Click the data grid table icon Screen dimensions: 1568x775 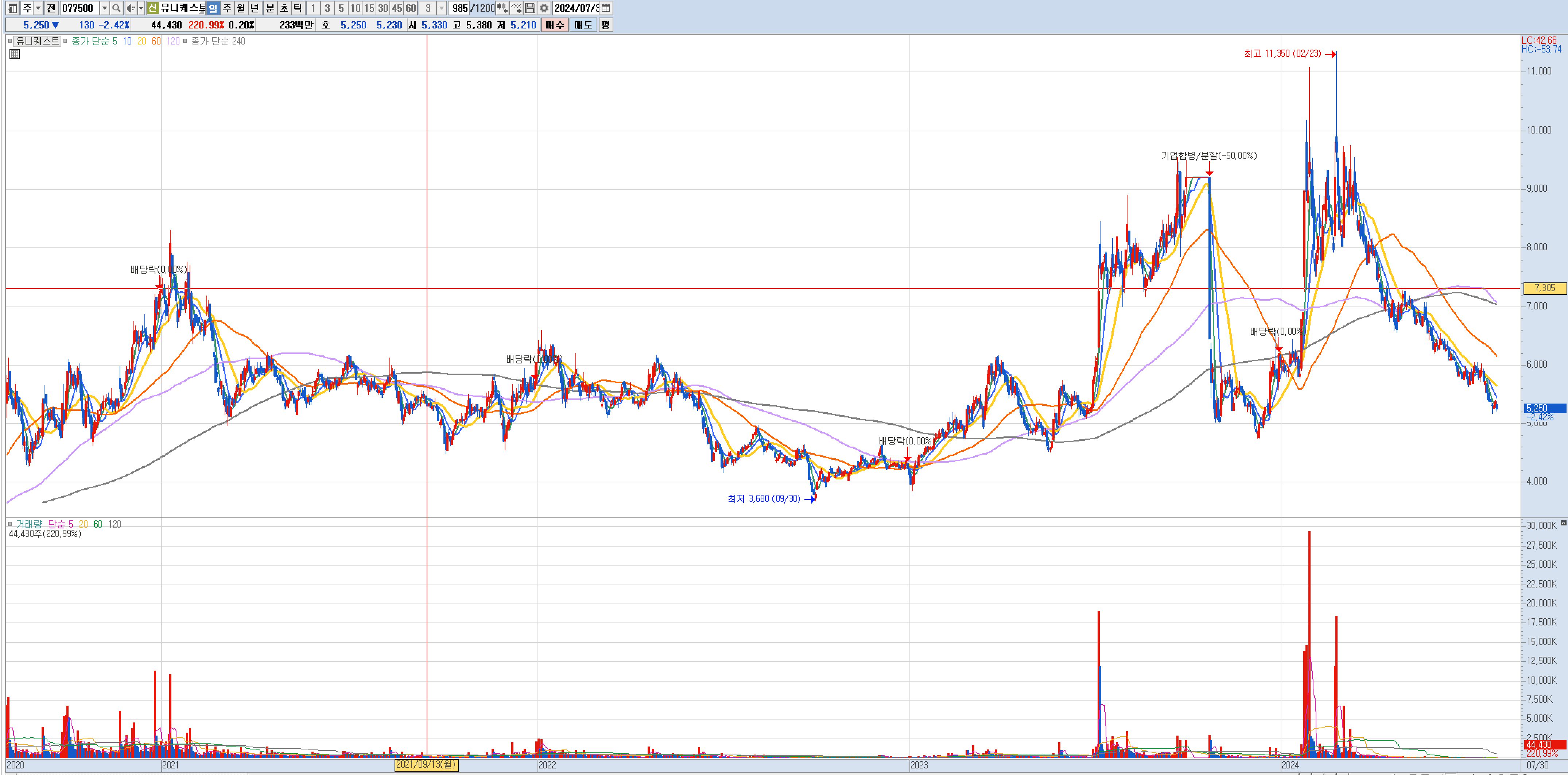(15, 54)
